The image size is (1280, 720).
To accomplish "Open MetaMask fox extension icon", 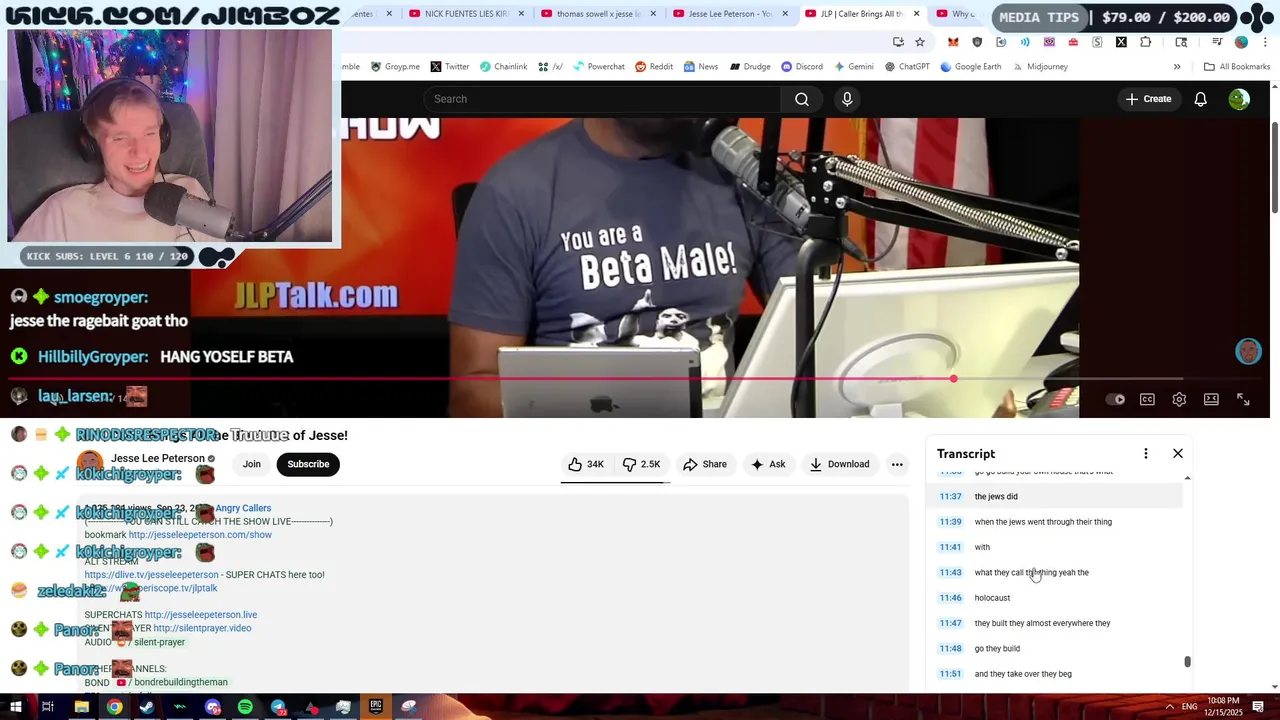I will click(x=953, y=42).
